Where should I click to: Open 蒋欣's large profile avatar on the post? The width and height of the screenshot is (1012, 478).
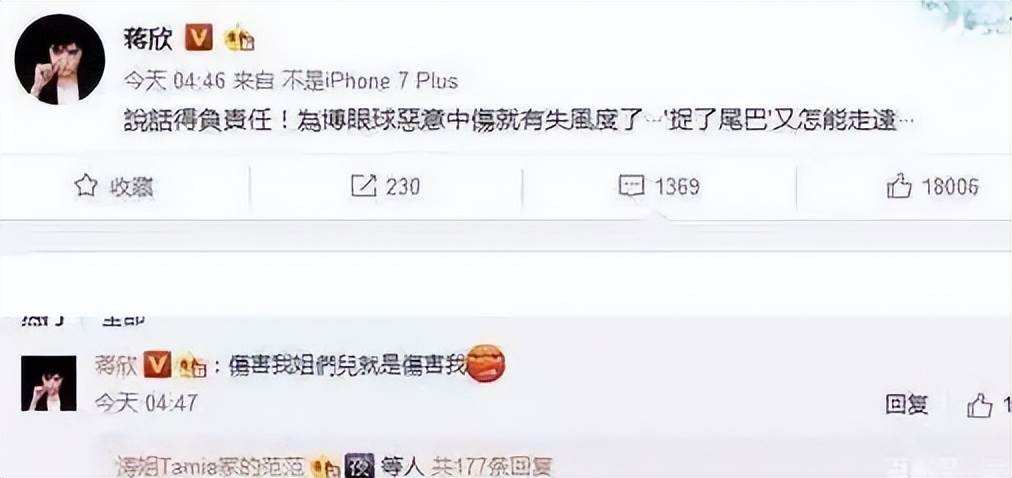click(x=60, y=59)
